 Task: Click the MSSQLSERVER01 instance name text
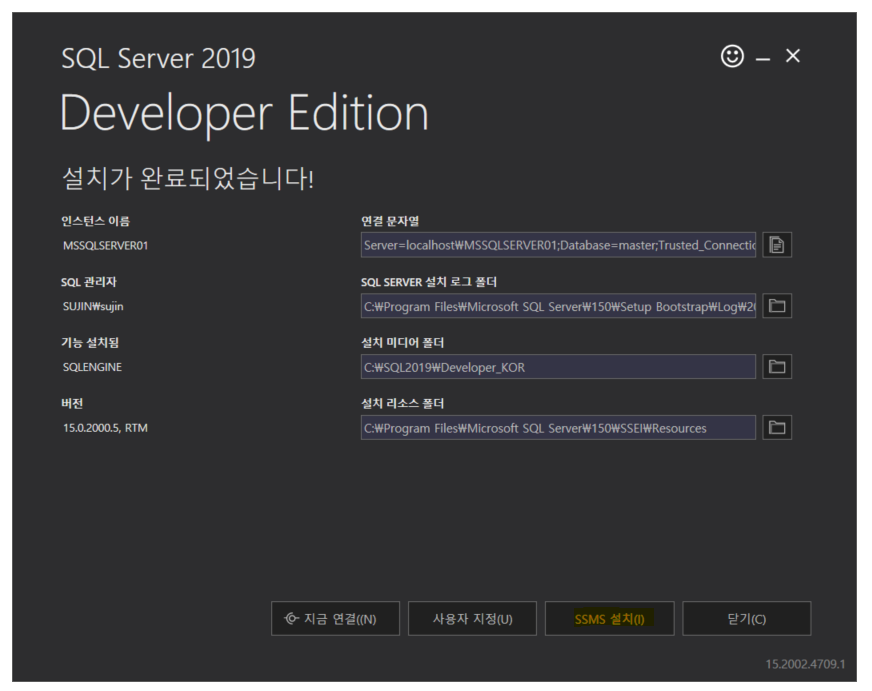click(x=105, y=246)
